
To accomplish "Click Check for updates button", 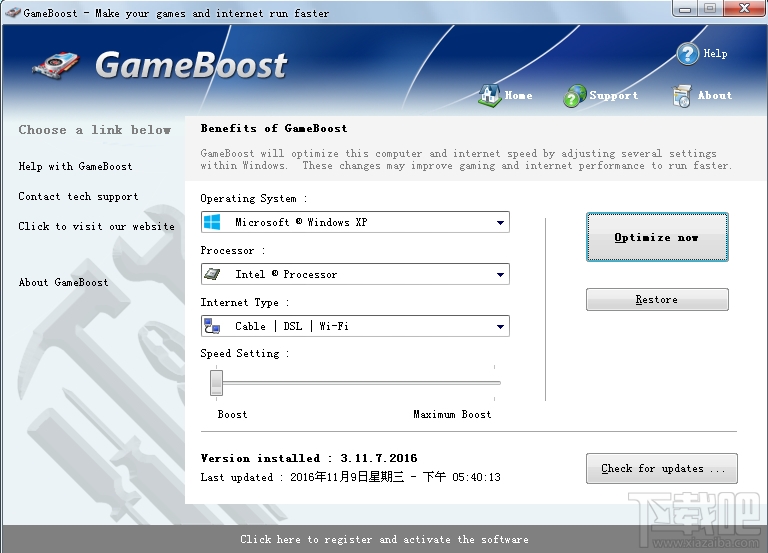I will point(662,468).
